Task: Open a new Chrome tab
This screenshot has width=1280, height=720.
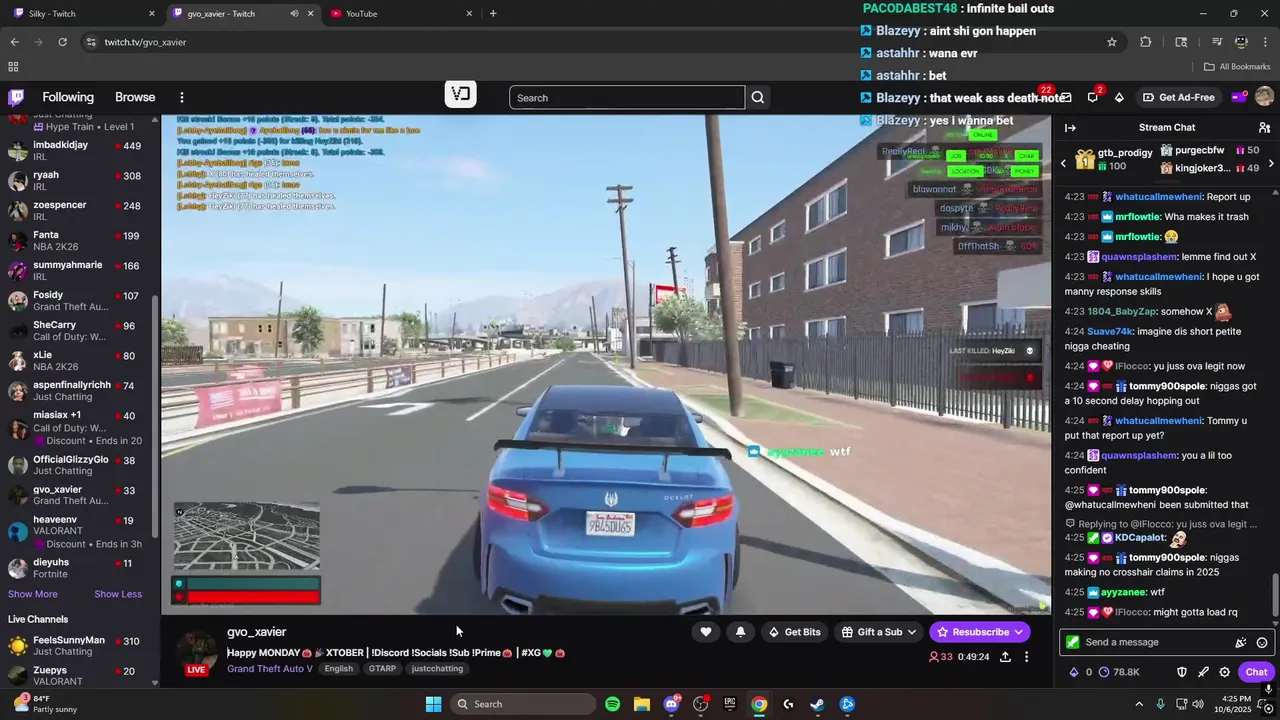Action: click(x=493, y=14)
